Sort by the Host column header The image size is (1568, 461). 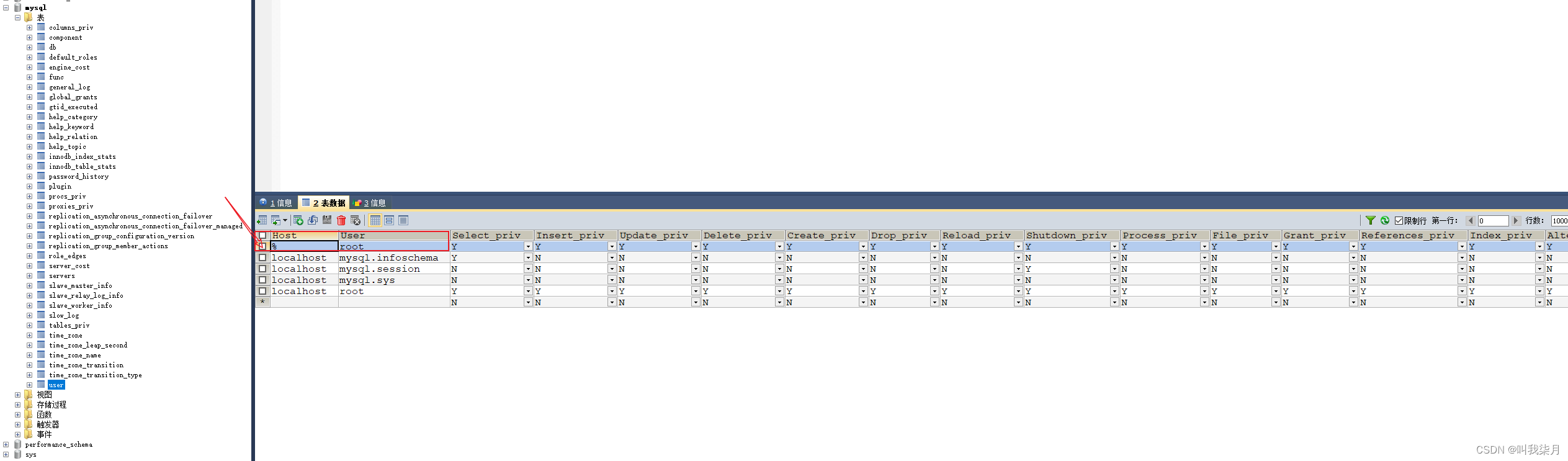pos(304,235)
